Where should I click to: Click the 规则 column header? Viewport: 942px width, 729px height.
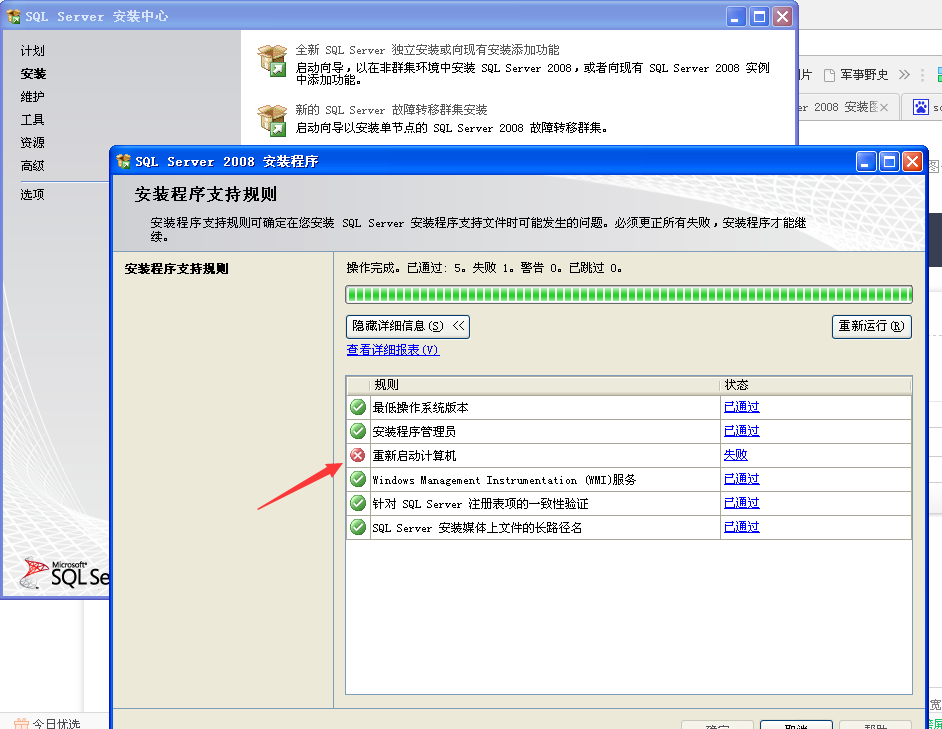[x=544, y=385]
